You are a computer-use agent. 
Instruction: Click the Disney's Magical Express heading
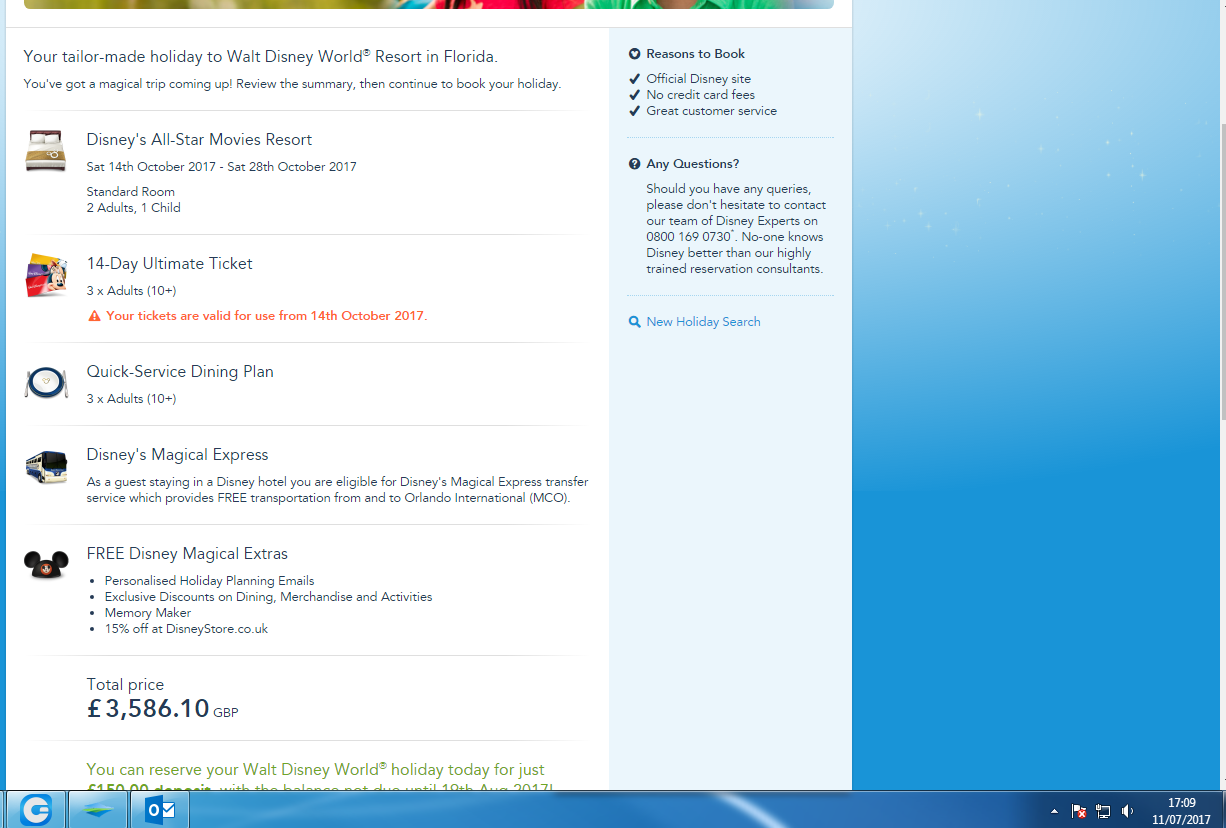pyautogui.click(x=177, y=455)
